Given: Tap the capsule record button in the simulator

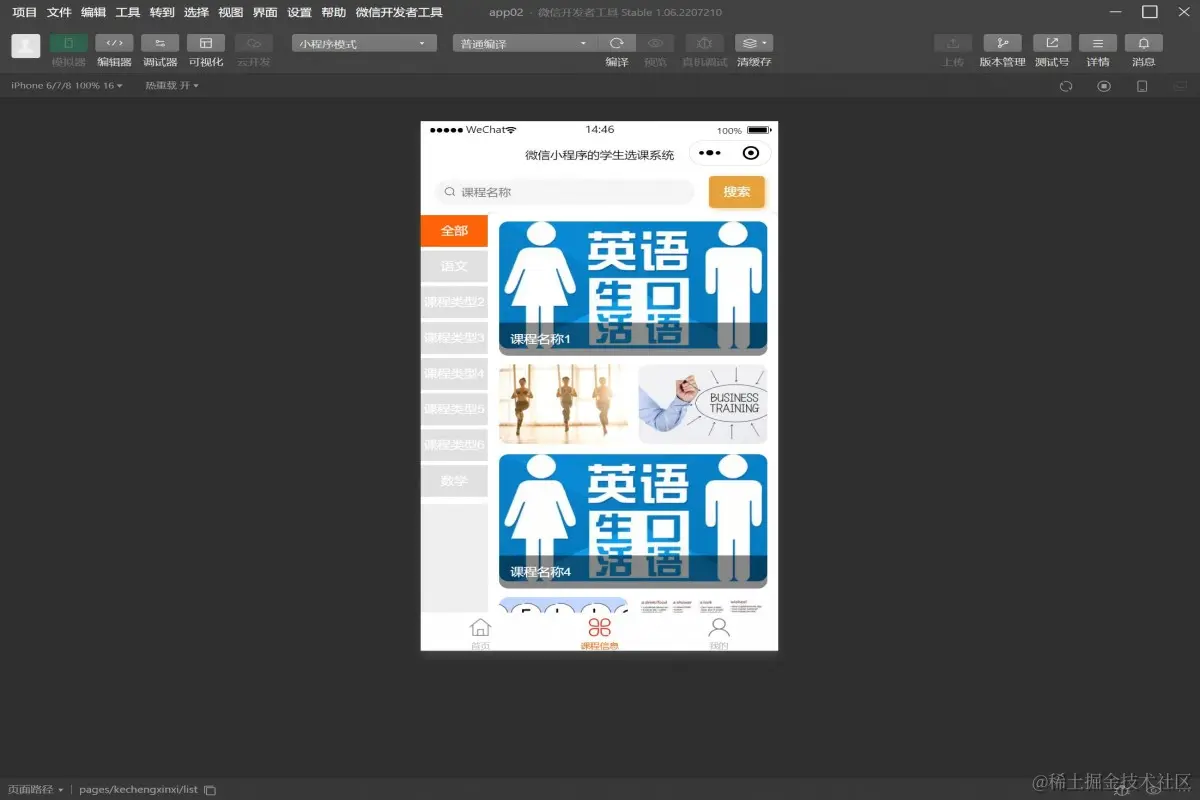Looking at the screenshot, I should coord(753,152).
